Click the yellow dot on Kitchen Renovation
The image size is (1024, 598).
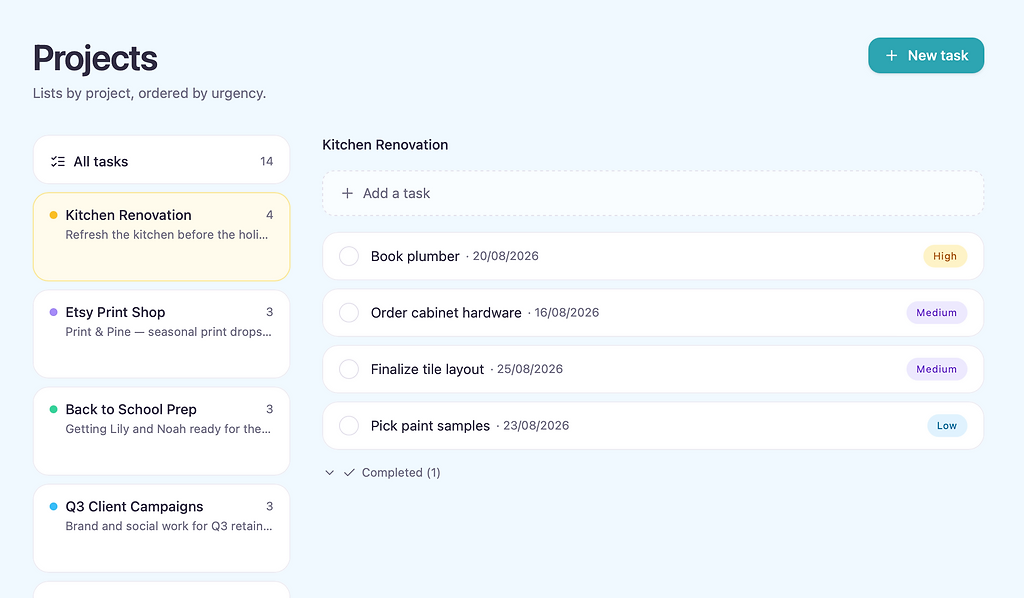54,215
